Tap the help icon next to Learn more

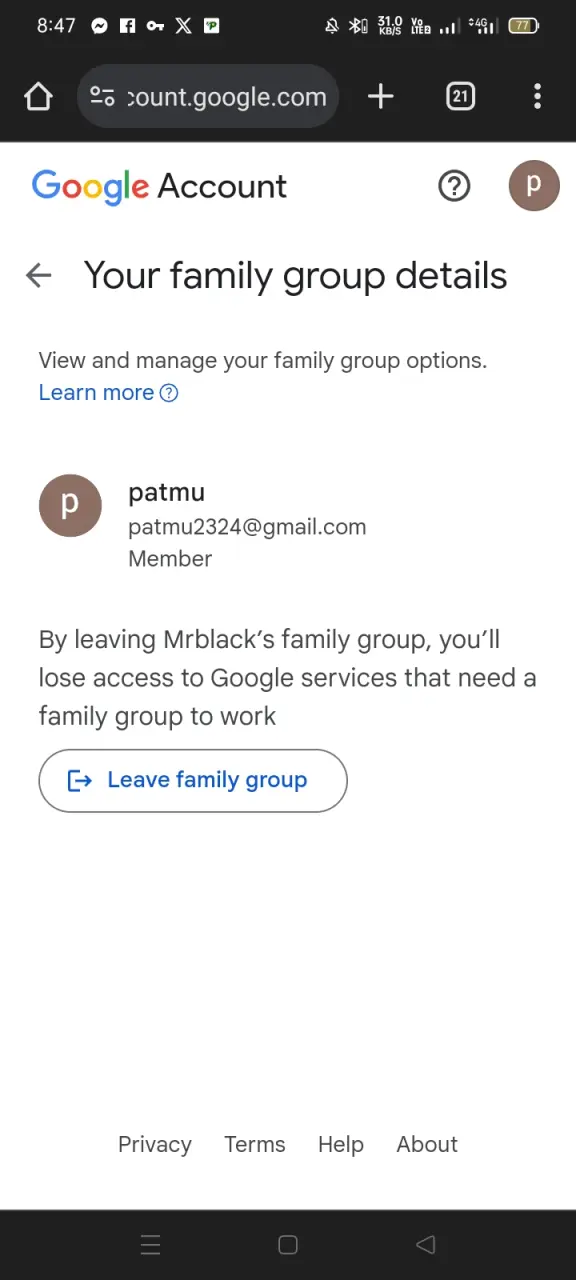point(169,393)
